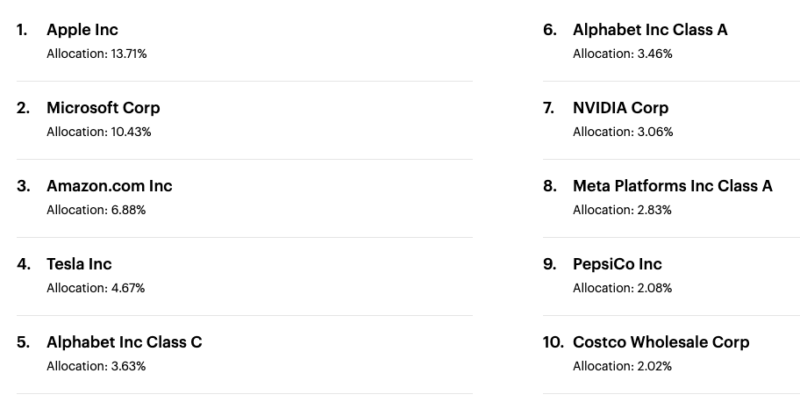Open the Amazon.com Inc entry

(109, 186)
